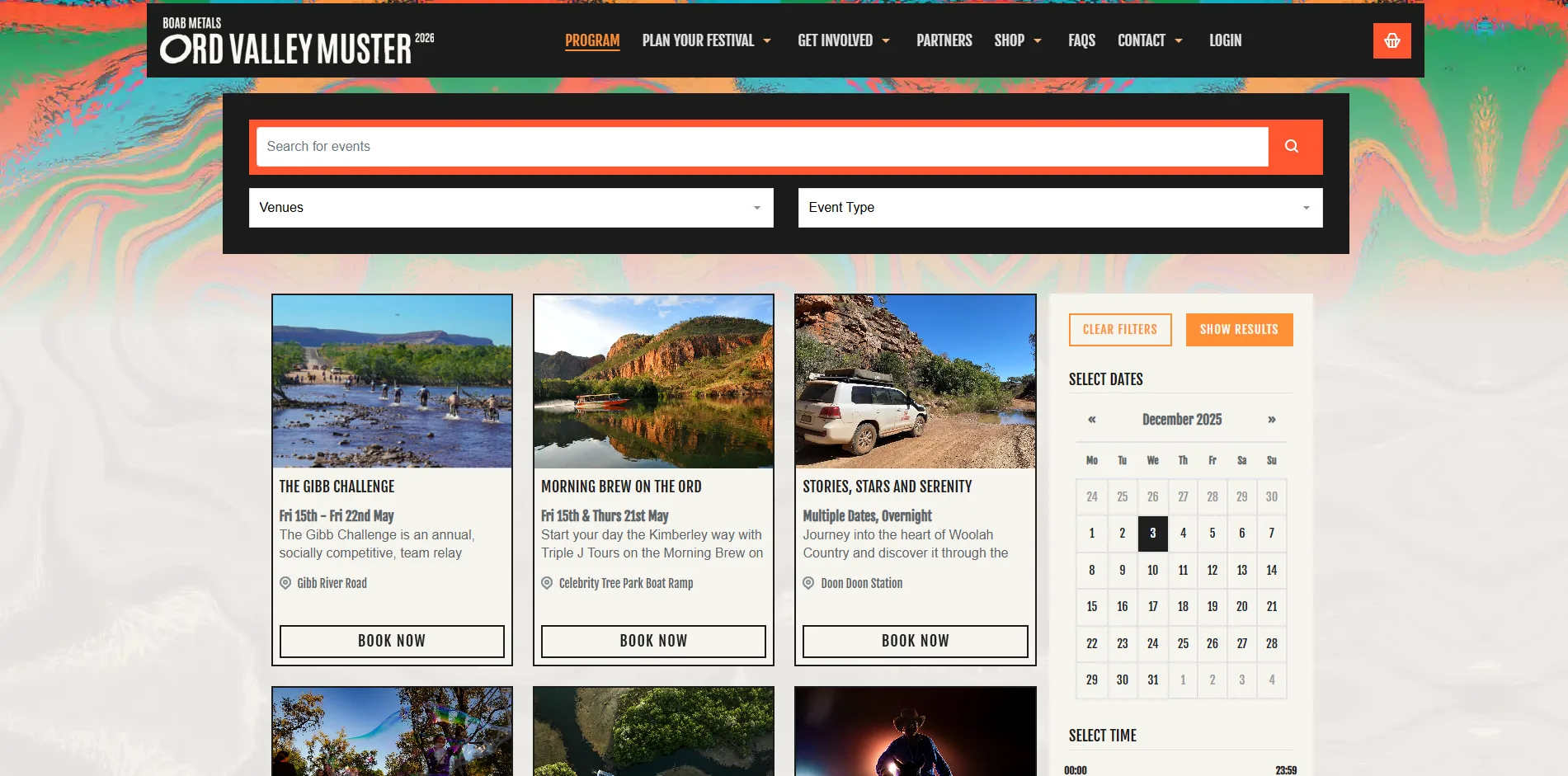
Task: Open the Event Type dropdown
Action: pos(1060,208)
